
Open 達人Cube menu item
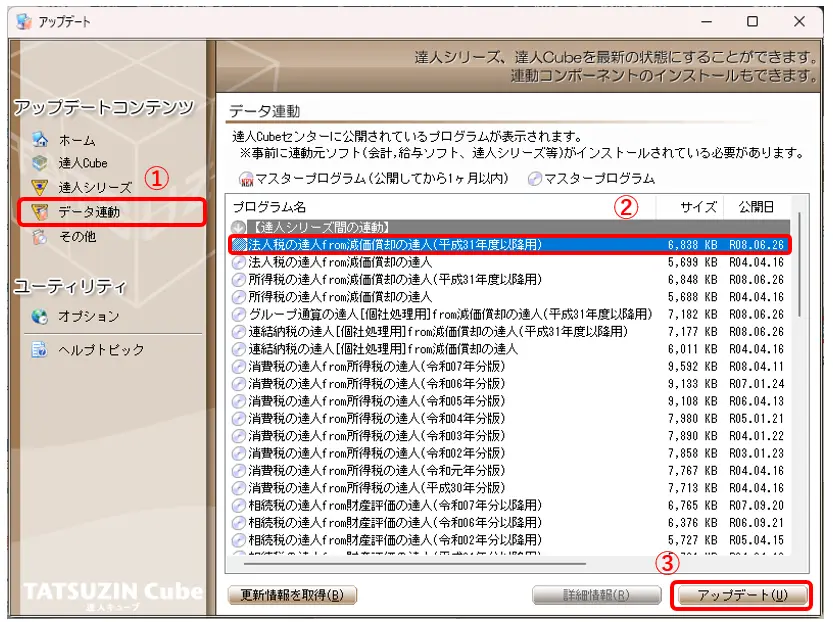pos(83,163)
